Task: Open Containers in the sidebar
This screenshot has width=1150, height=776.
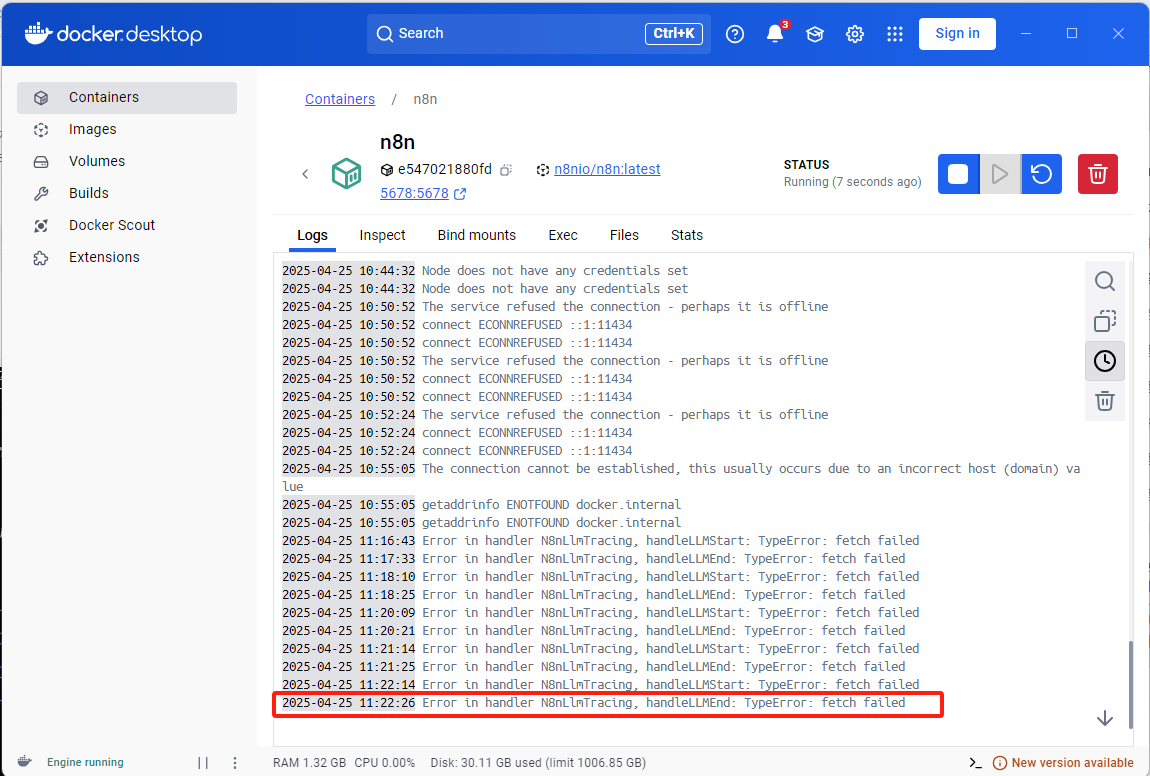Action: click(x=127, y=98)
